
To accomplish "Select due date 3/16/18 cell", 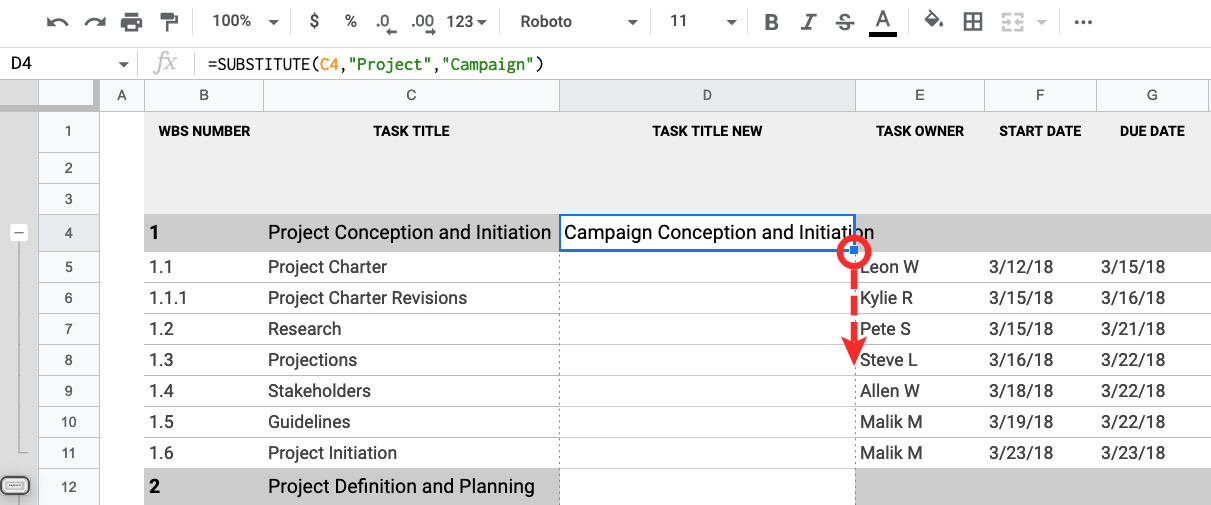I will 1152,298.
